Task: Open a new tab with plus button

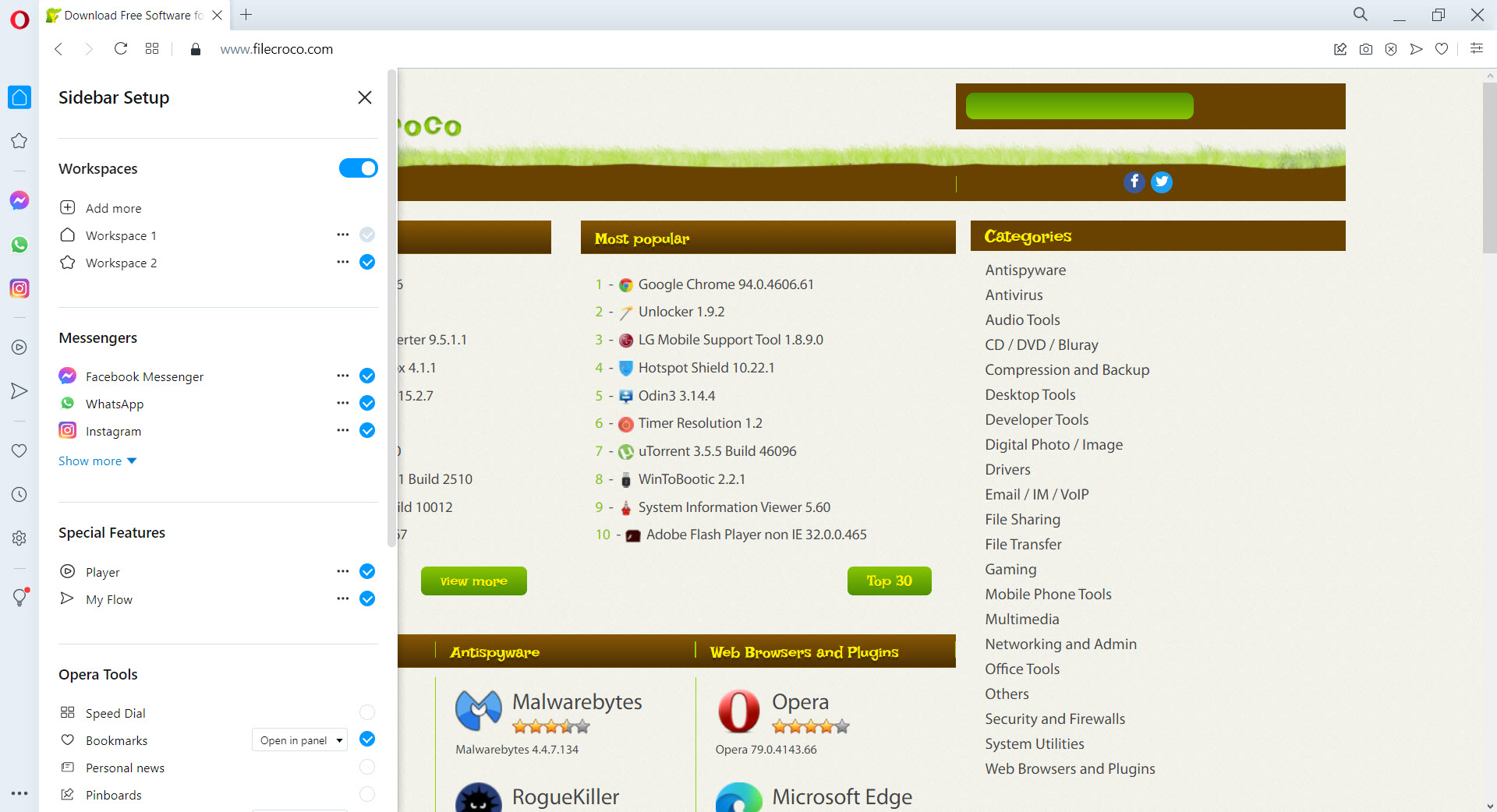Action: [246, 15]
